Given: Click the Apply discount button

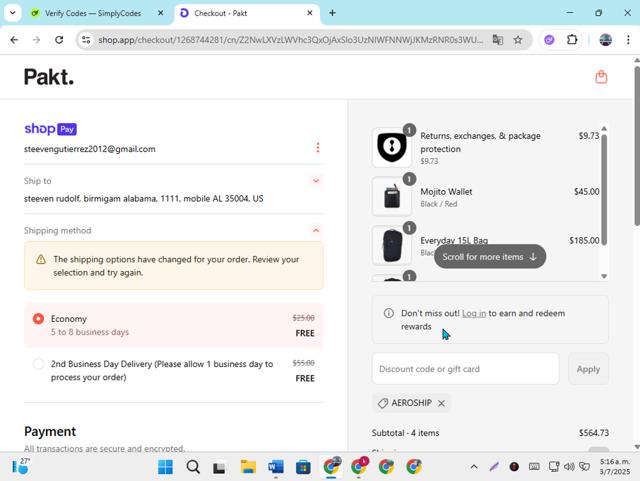Looking at the screenshot, I should 588,369.
